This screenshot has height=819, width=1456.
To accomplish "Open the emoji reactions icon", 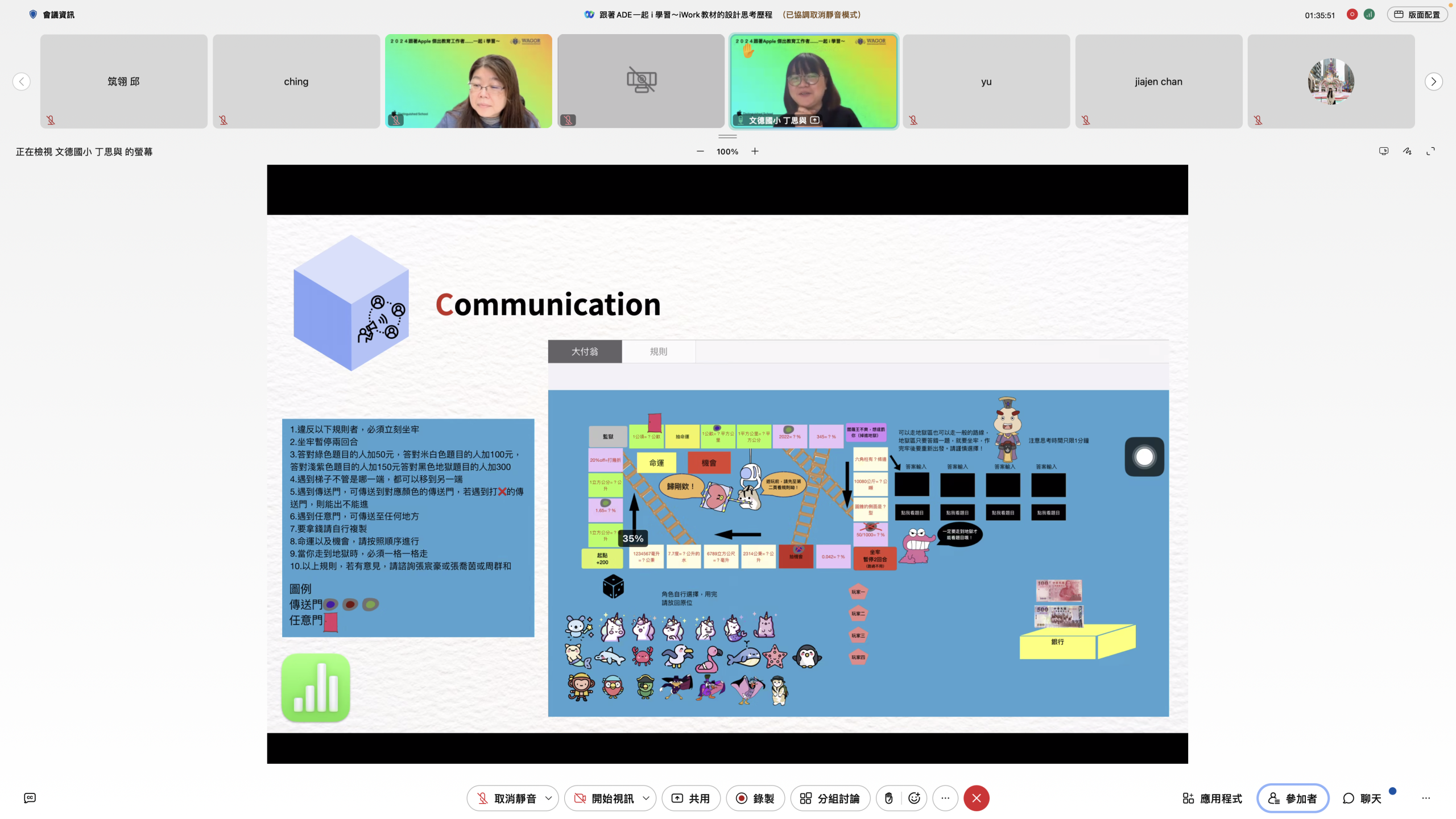I will click(x=914, y=798).
